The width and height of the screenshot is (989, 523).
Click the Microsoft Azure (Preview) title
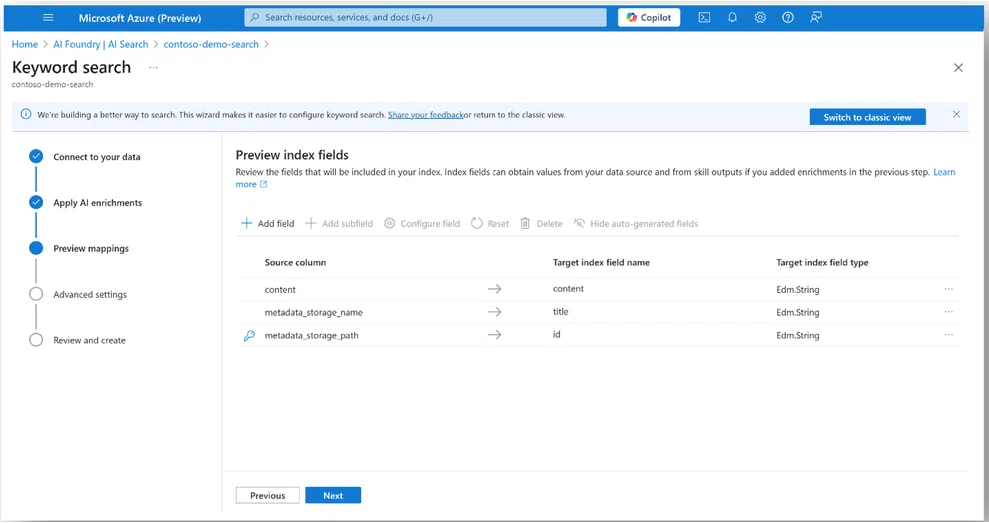[x=140, y=18]
